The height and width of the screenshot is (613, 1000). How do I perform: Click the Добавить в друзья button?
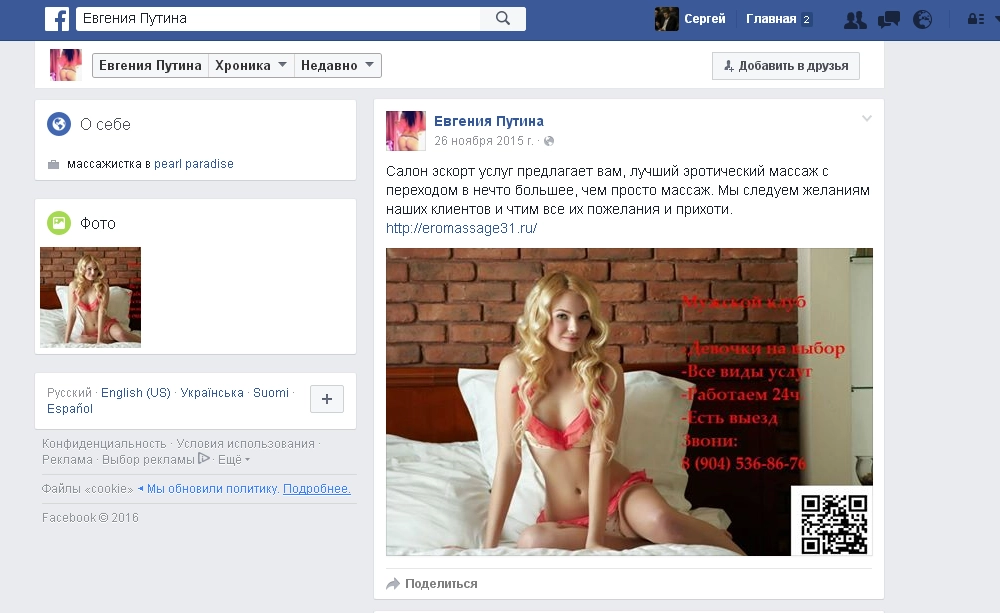pyautogui.click(x=785, y=66)
